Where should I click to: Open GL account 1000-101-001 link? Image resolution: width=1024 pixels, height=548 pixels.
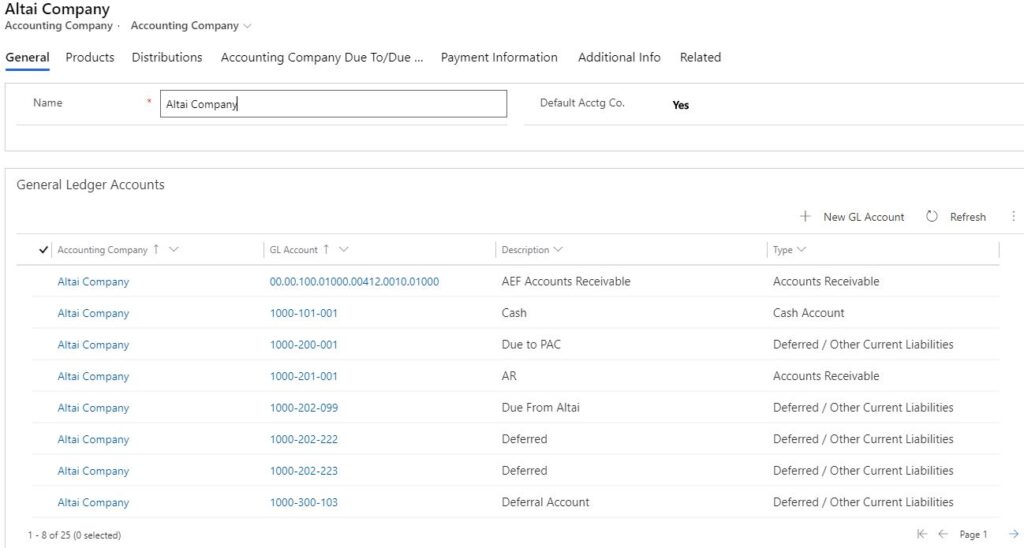(304, 313)
